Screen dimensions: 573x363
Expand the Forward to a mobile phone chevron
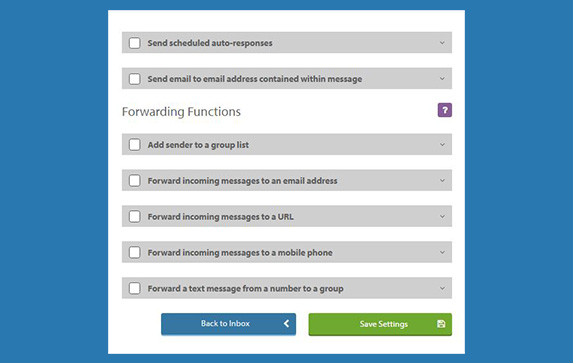pyautogui.click(x=442, y=252)
